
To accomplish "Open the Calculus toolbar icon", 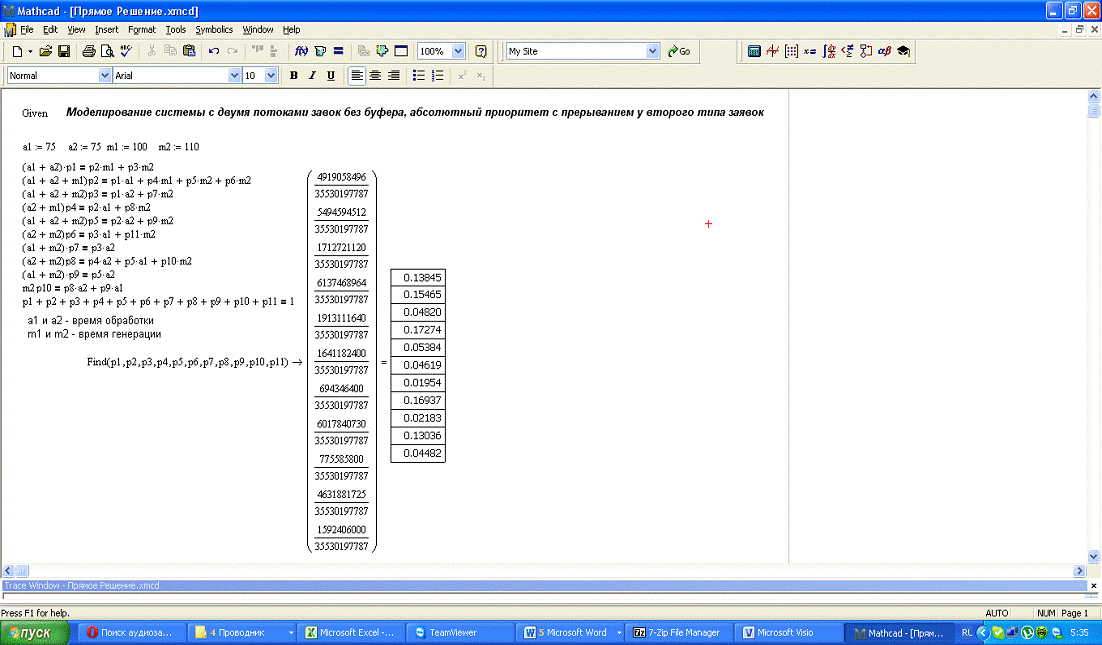I will click(829, 51).
